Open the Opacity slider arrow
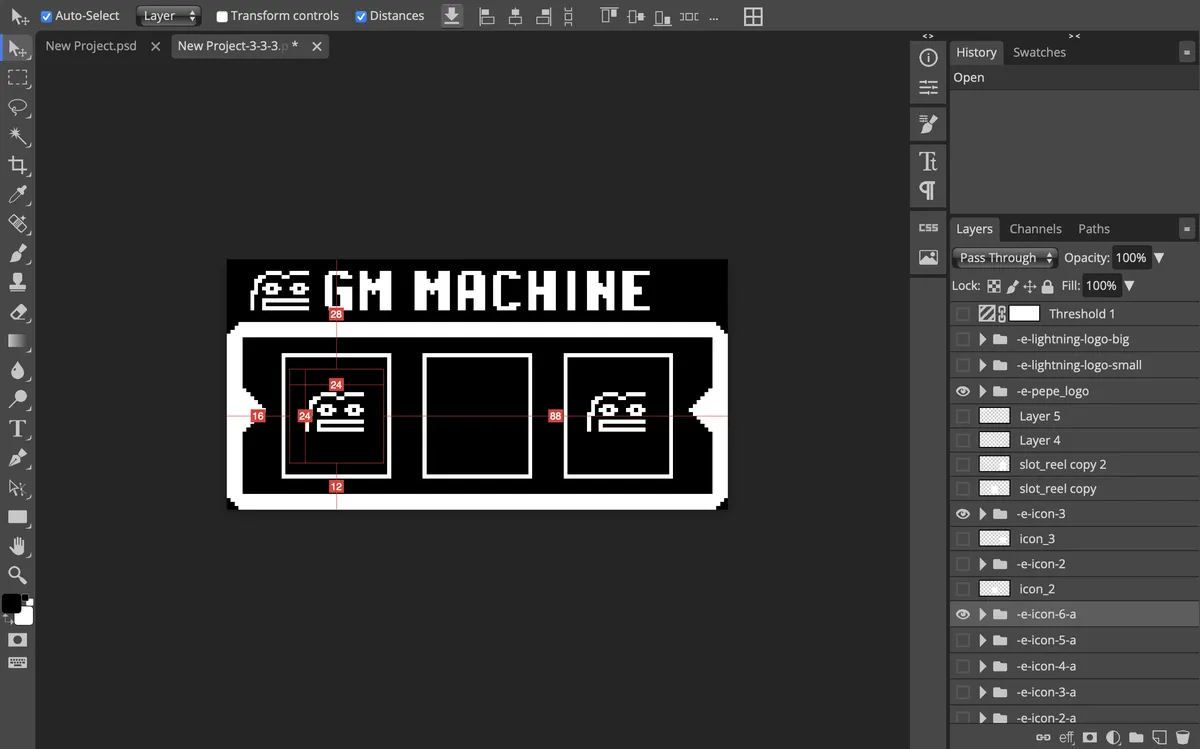This screenshot has height=749, width=1200. click(x=1159, y=258)
